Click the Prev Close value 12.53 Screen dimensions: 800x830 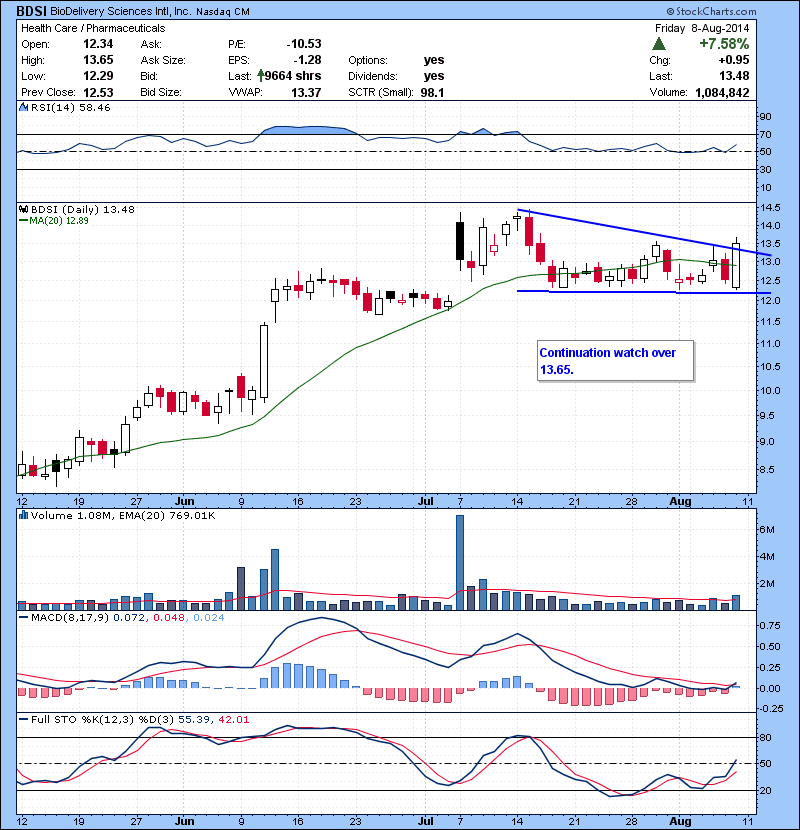tap(98, 92)
